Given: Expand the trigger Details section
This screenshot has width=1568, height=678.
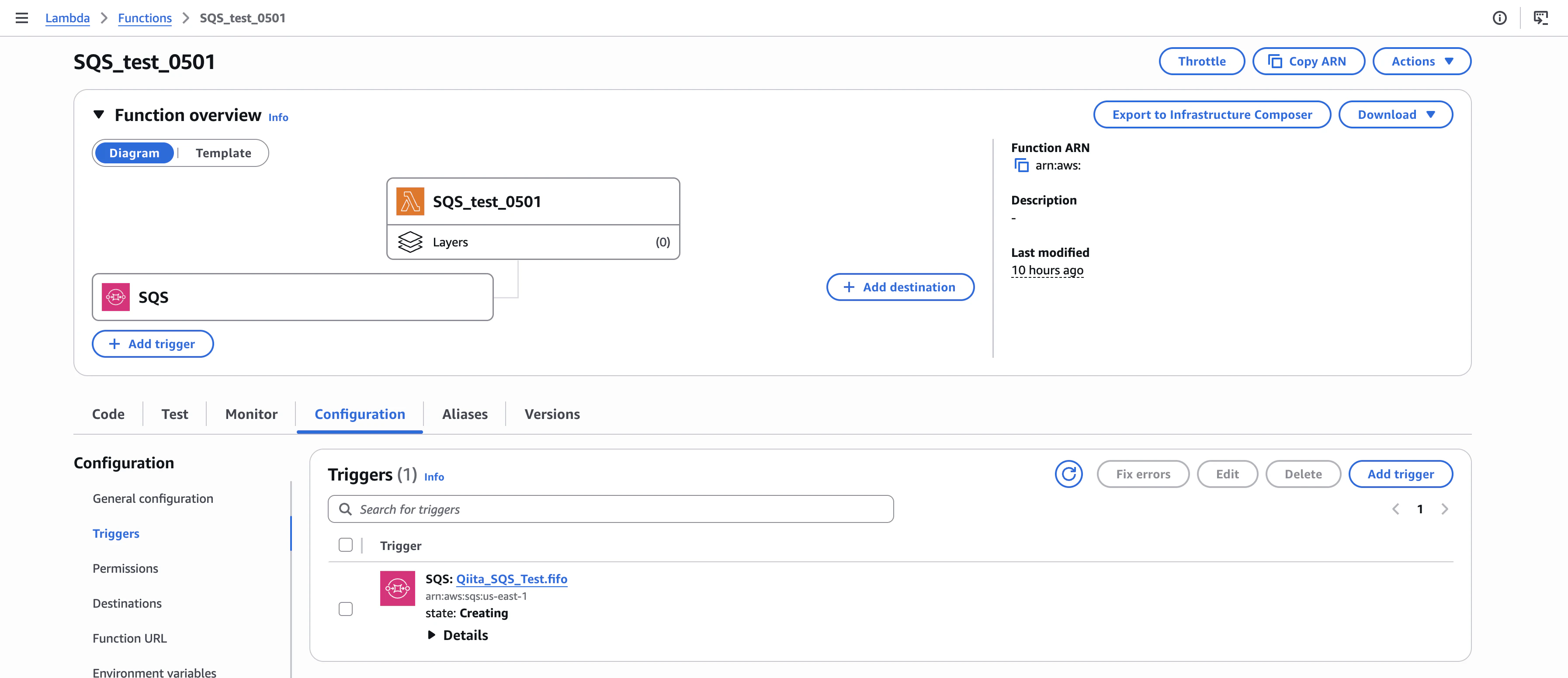Looking at the screenshot, I should (x=458, y=635).
